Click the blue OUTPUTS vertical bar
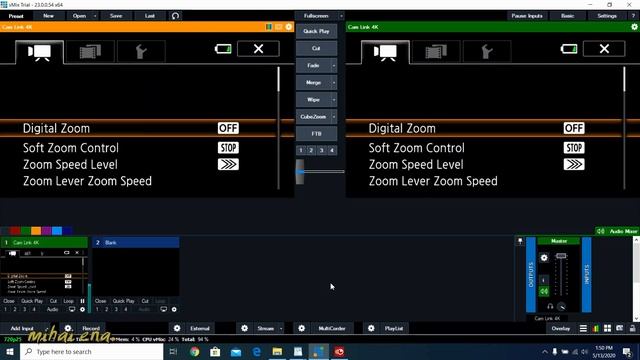 pyautogui.click(x=531, y=275)
